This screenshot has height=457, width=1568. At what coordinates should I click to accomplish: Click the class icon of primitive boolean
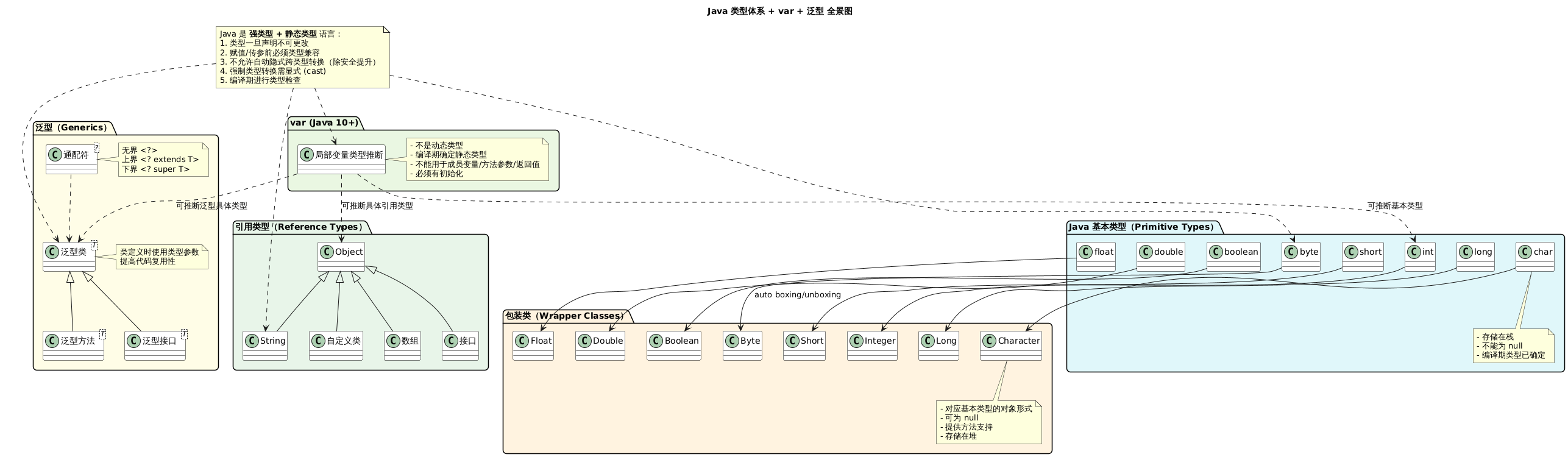click(x=1217, y=252)
